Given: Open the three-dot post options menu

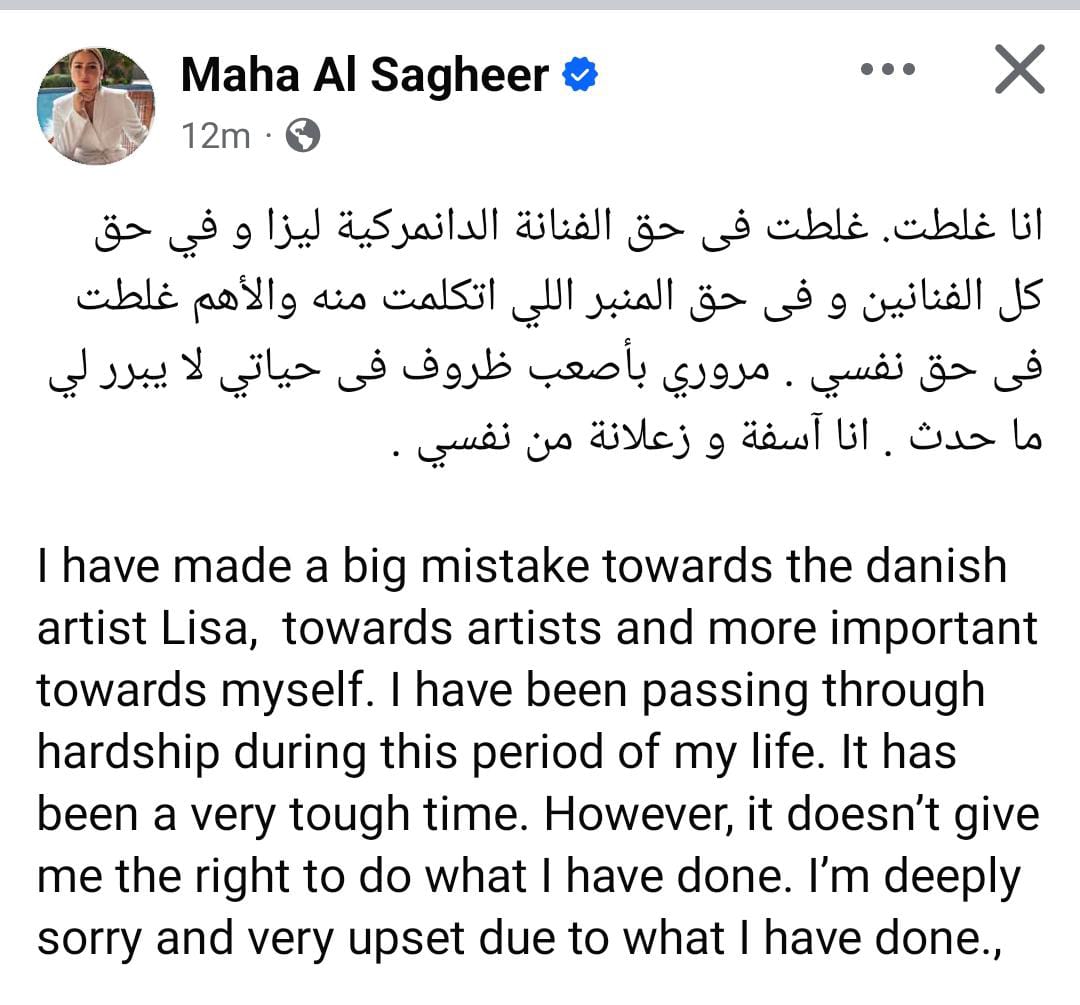Looking at the screenshot, I should click(889, 69).
